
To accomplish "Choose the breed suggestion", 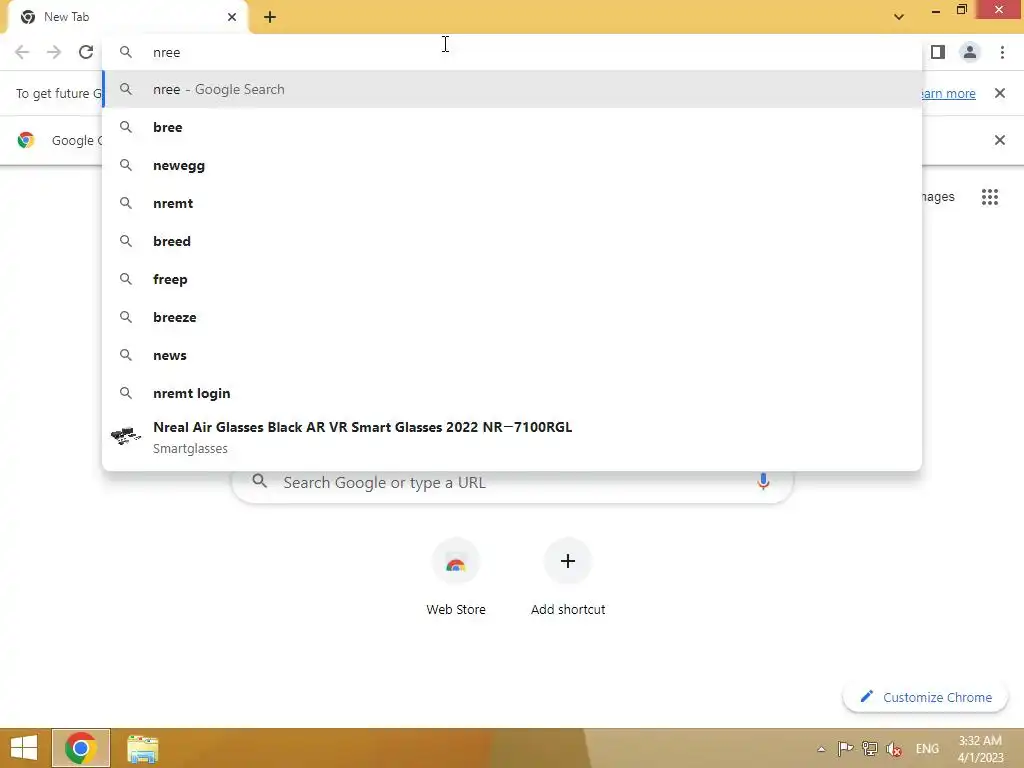I will [x=512, y=241].
